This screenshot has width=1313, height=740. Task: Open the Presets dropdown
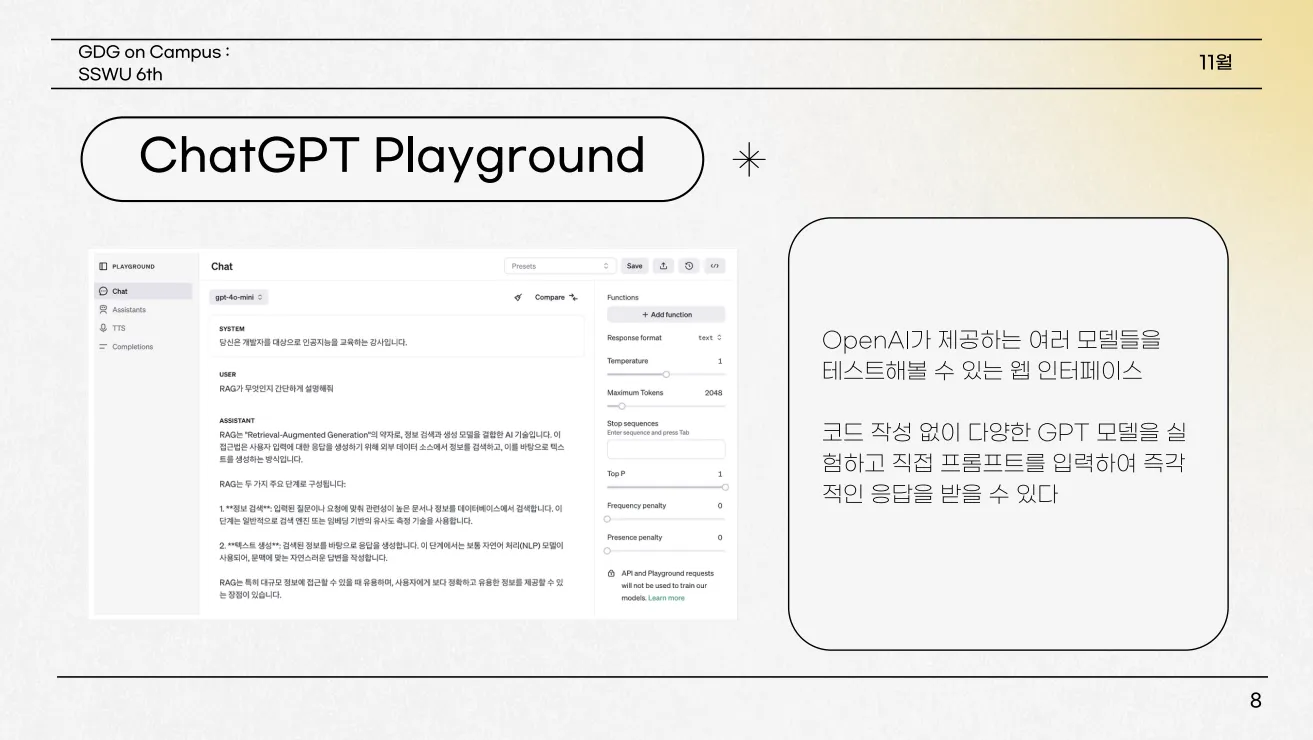coord(560,266)
